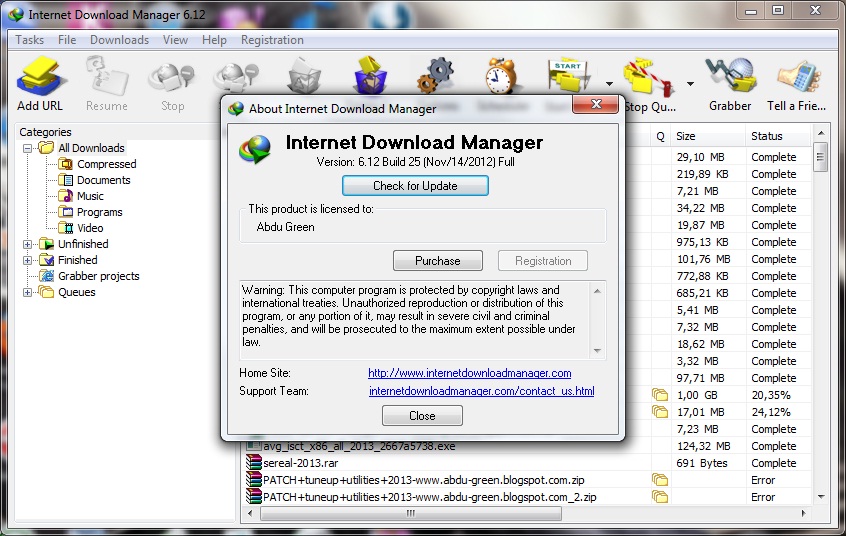The width and height of the screenshot is (846, 536).
Task: Open the Grabber tool icon
Action: click(x=730, y=76)
